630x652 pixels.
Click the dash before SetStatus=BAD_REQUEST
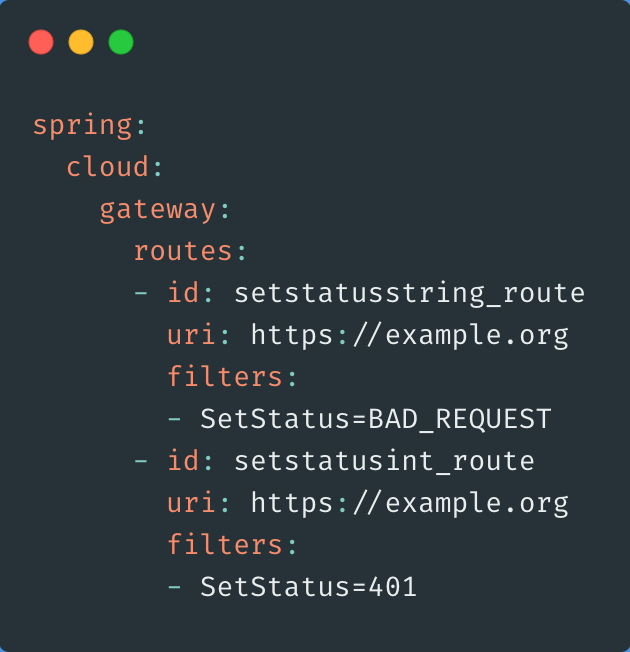175,419
